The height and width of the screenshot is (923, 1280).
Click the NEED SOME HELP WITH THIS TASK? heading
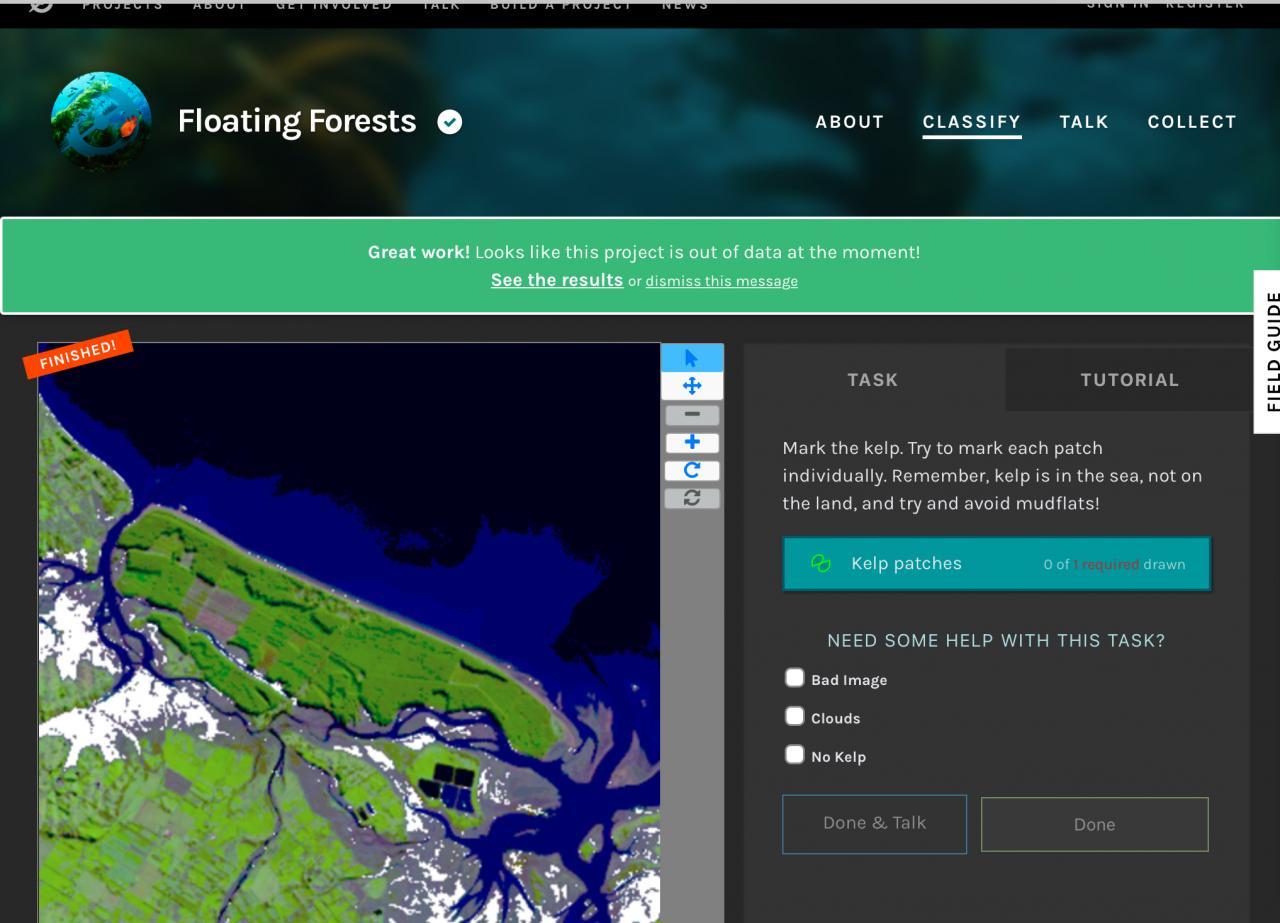(996, 640)
